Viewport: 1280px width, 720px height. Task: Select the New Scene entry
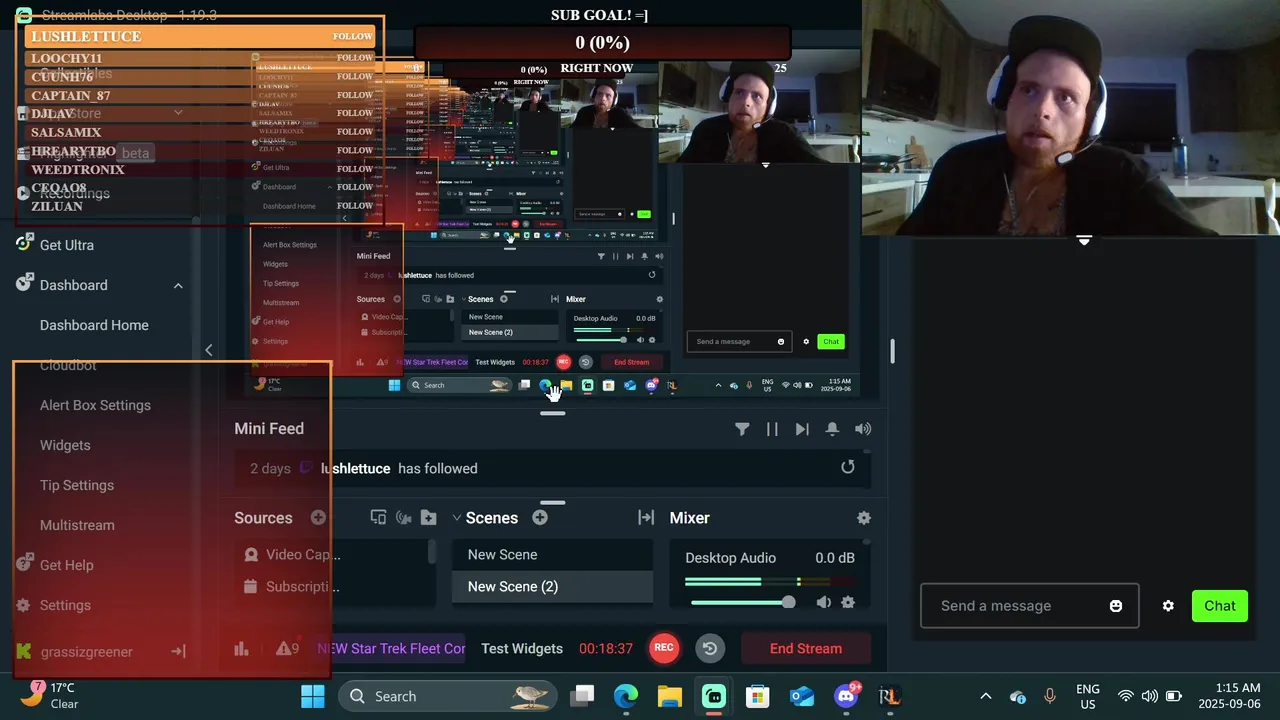coord(552,554)
